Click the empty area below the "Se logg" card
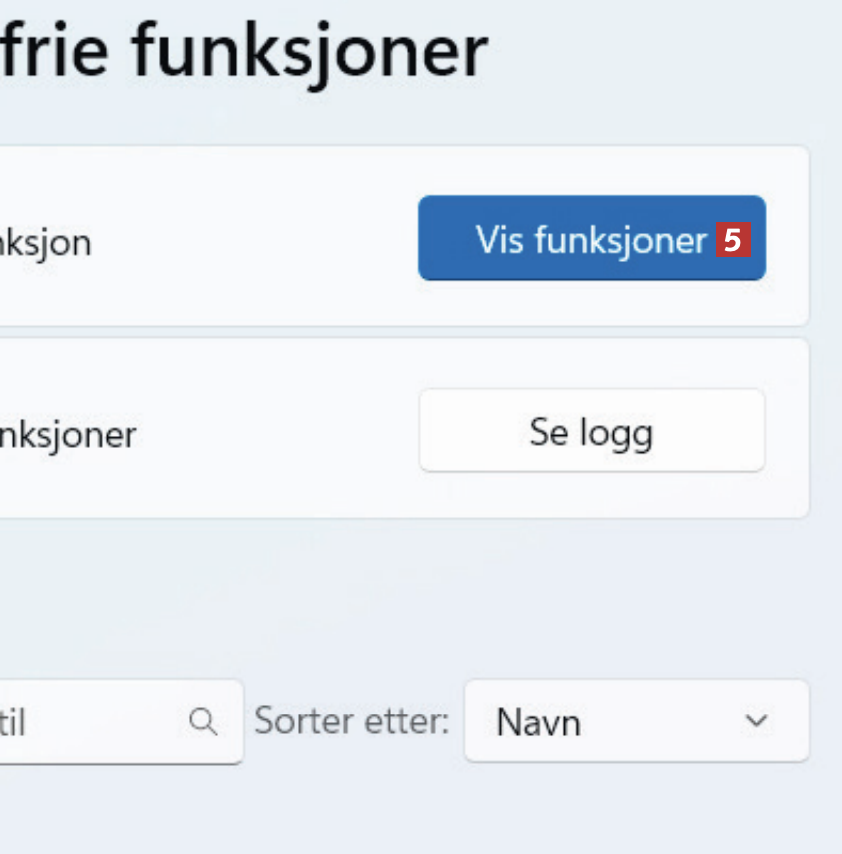The image size is (842, 854). coord(400,595)
